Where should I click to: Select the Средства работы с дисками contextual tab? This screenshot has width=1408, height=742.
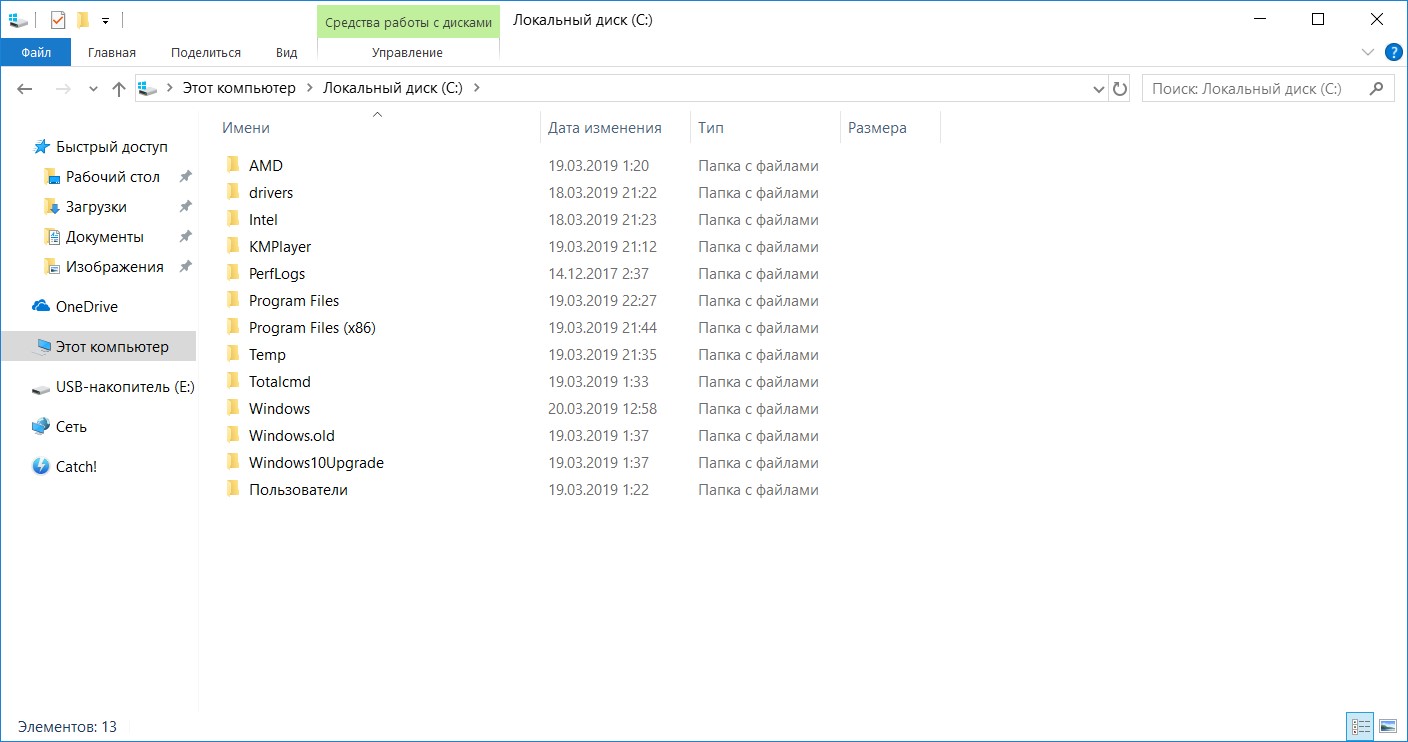(x=408, y=21)
